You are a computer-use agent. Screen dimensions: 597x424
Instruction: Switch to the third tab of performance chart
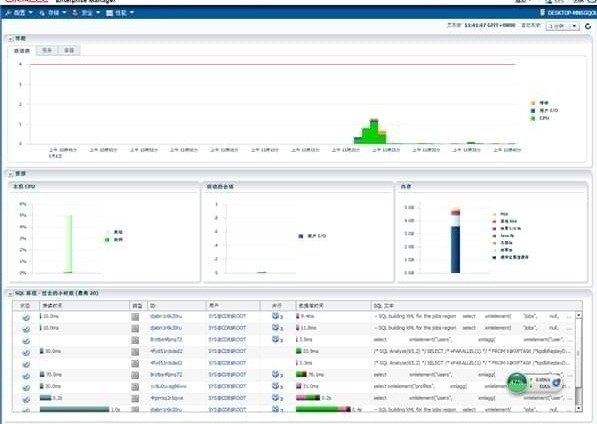click(x=69, y=50)
